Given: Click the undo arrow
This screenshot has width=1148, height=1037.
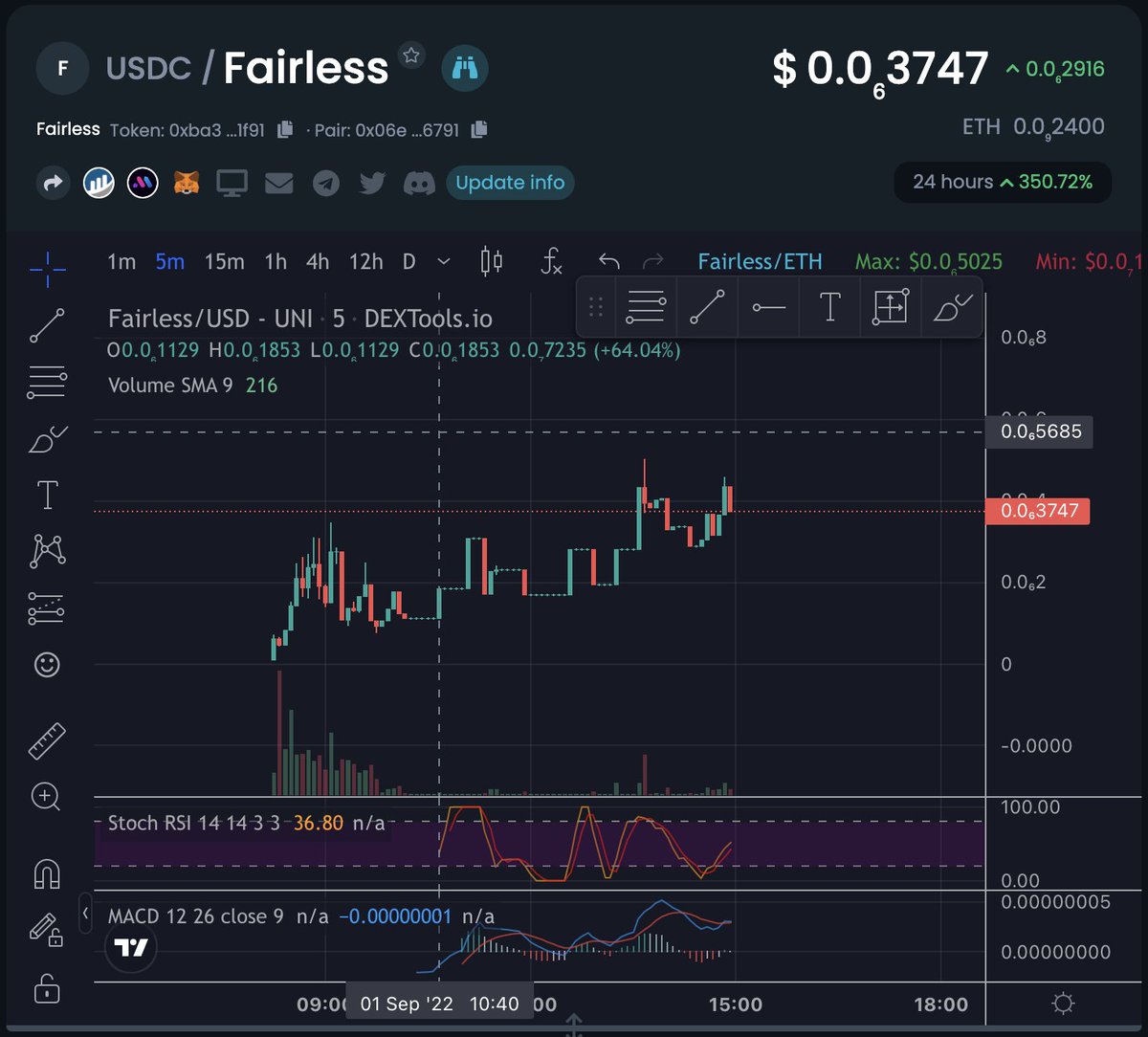Looking at the screenshot, I should (608, 261).
